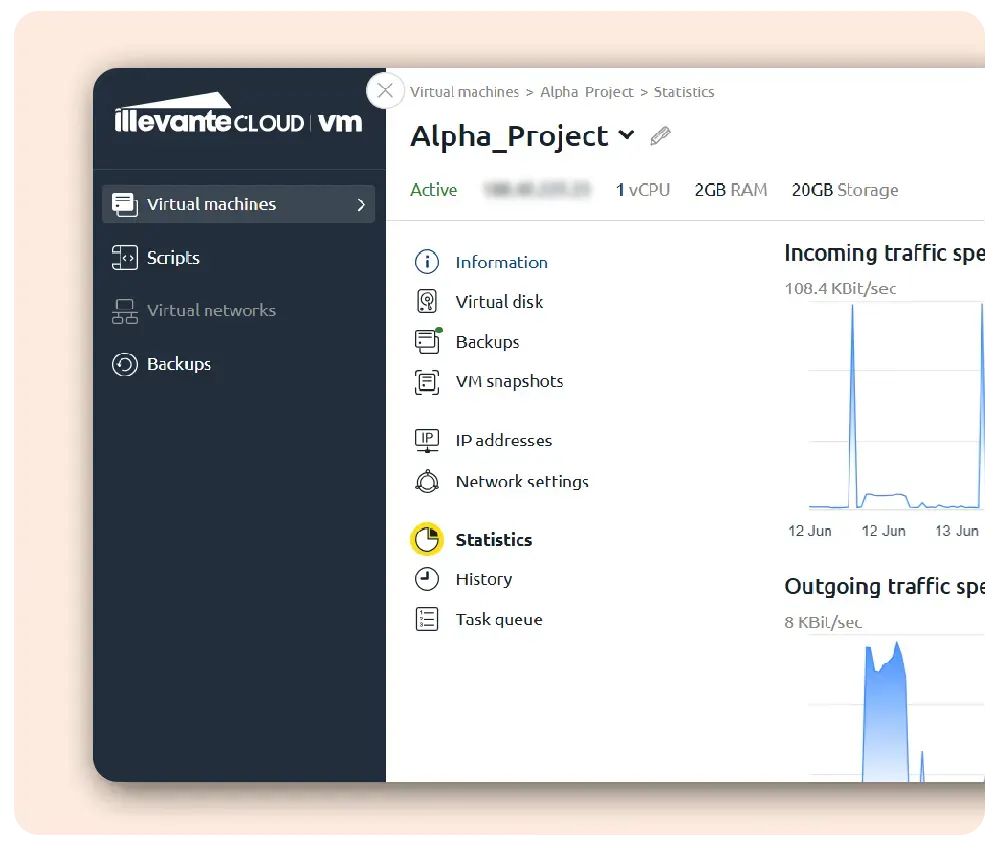Open the Task queue section

(x=499, y=620)
